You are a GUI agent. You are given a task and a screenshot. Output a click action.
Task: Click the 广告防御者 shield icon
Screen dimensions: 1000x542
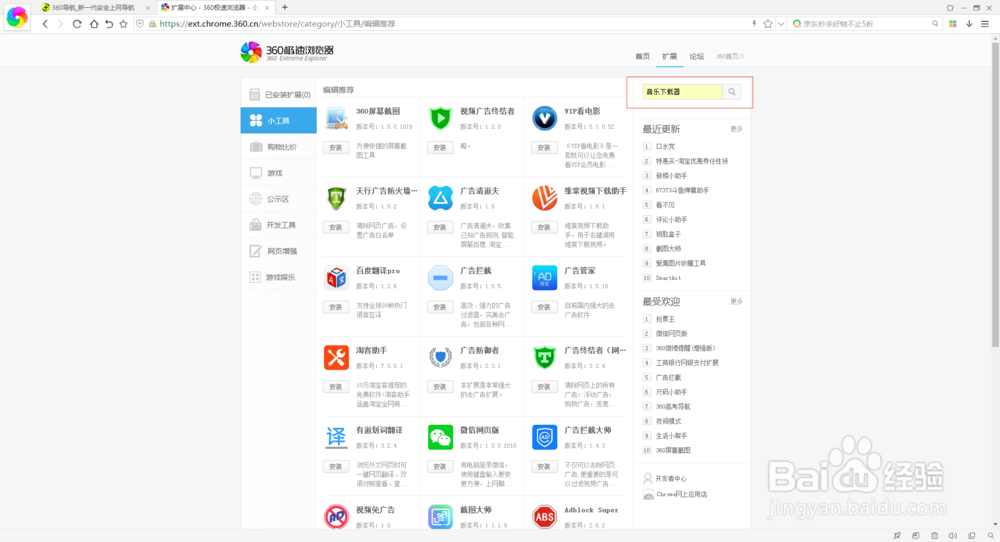click(x=440, y=358)
